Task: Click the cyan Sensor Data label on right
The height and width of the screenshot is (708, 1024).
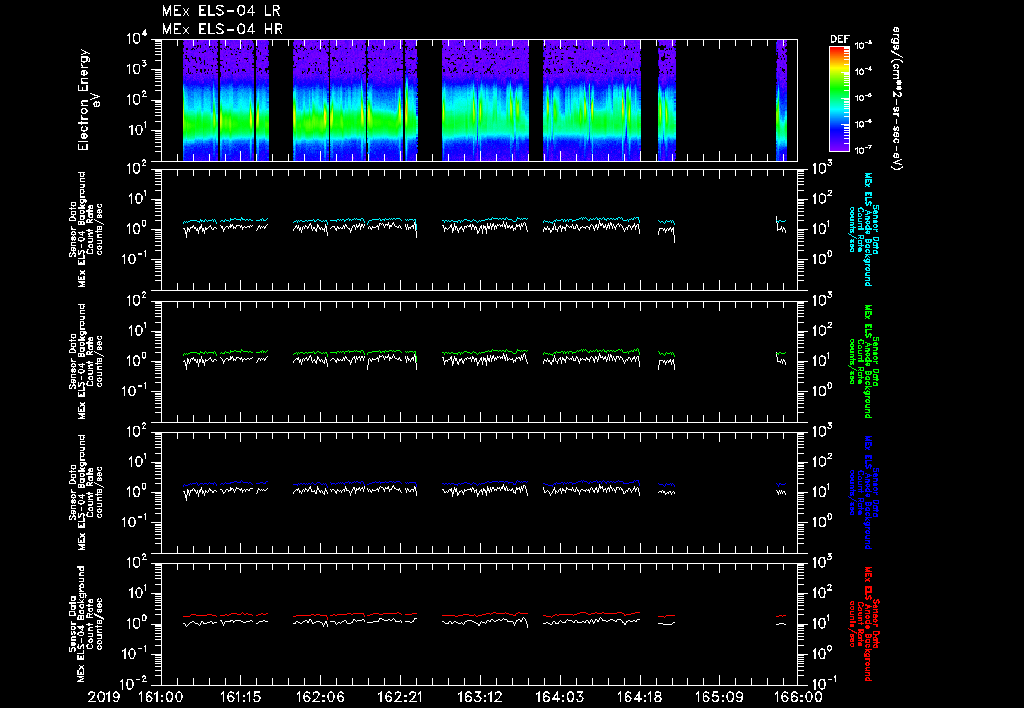Action: coord(876,230)
